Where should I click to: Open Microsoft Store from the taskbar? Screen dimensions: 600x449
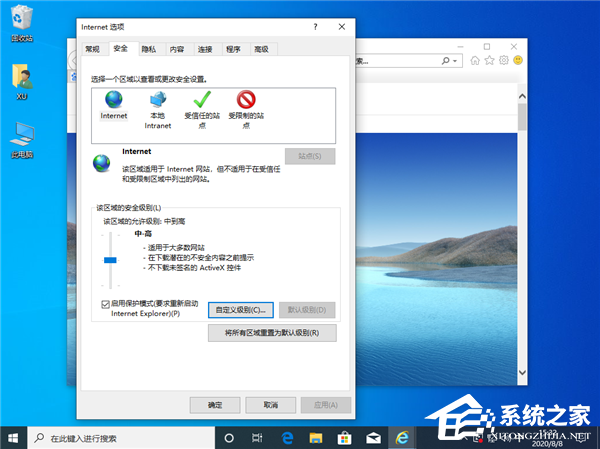(344, 438)
